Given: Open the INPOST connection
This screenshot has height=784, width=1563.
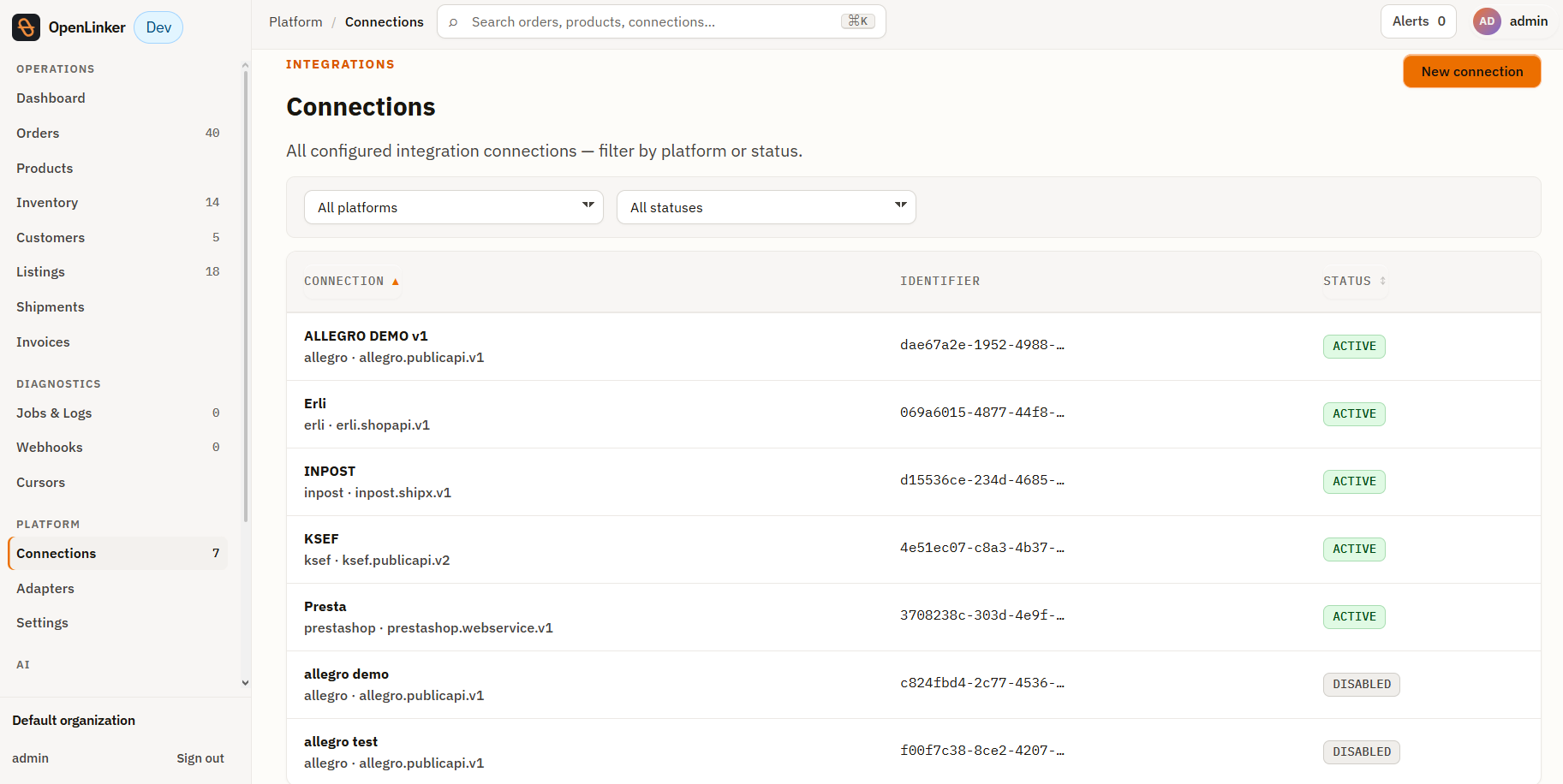Looking at the screenshot, I should [x=914, y=482].
